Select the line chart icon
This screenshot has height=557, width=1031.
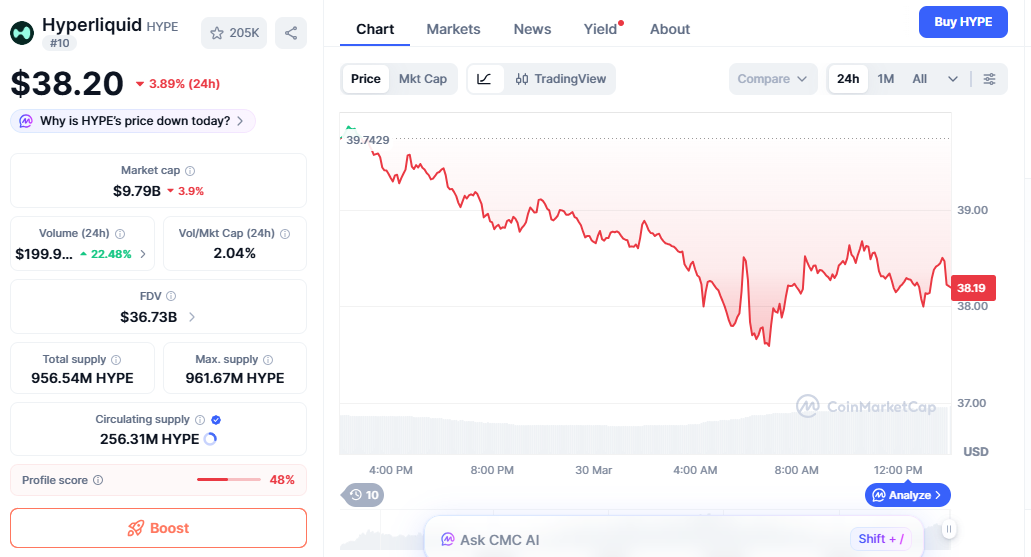pos(485,79)
